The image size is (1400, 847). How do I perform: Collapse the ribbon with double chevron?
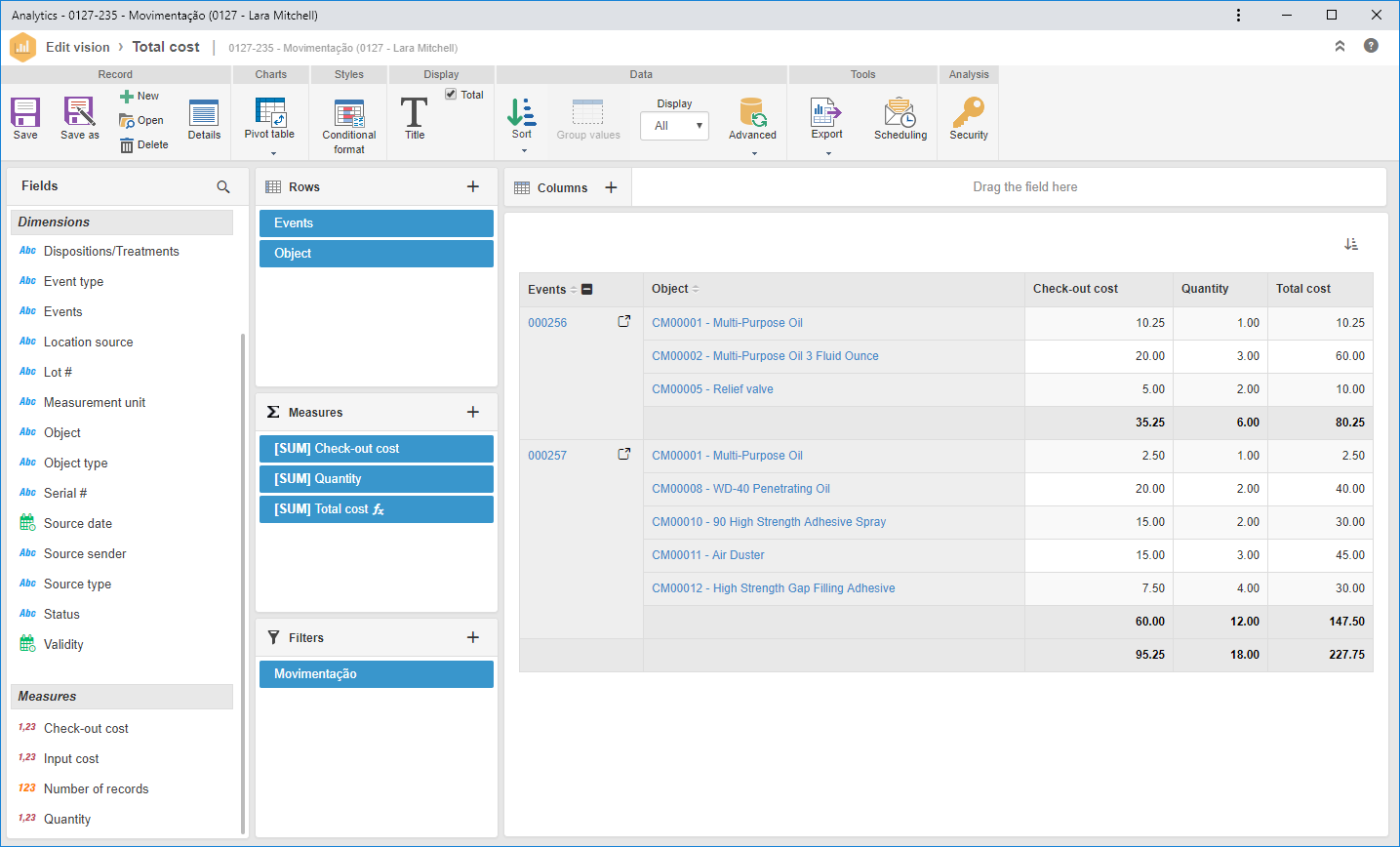coord(1340,46)
